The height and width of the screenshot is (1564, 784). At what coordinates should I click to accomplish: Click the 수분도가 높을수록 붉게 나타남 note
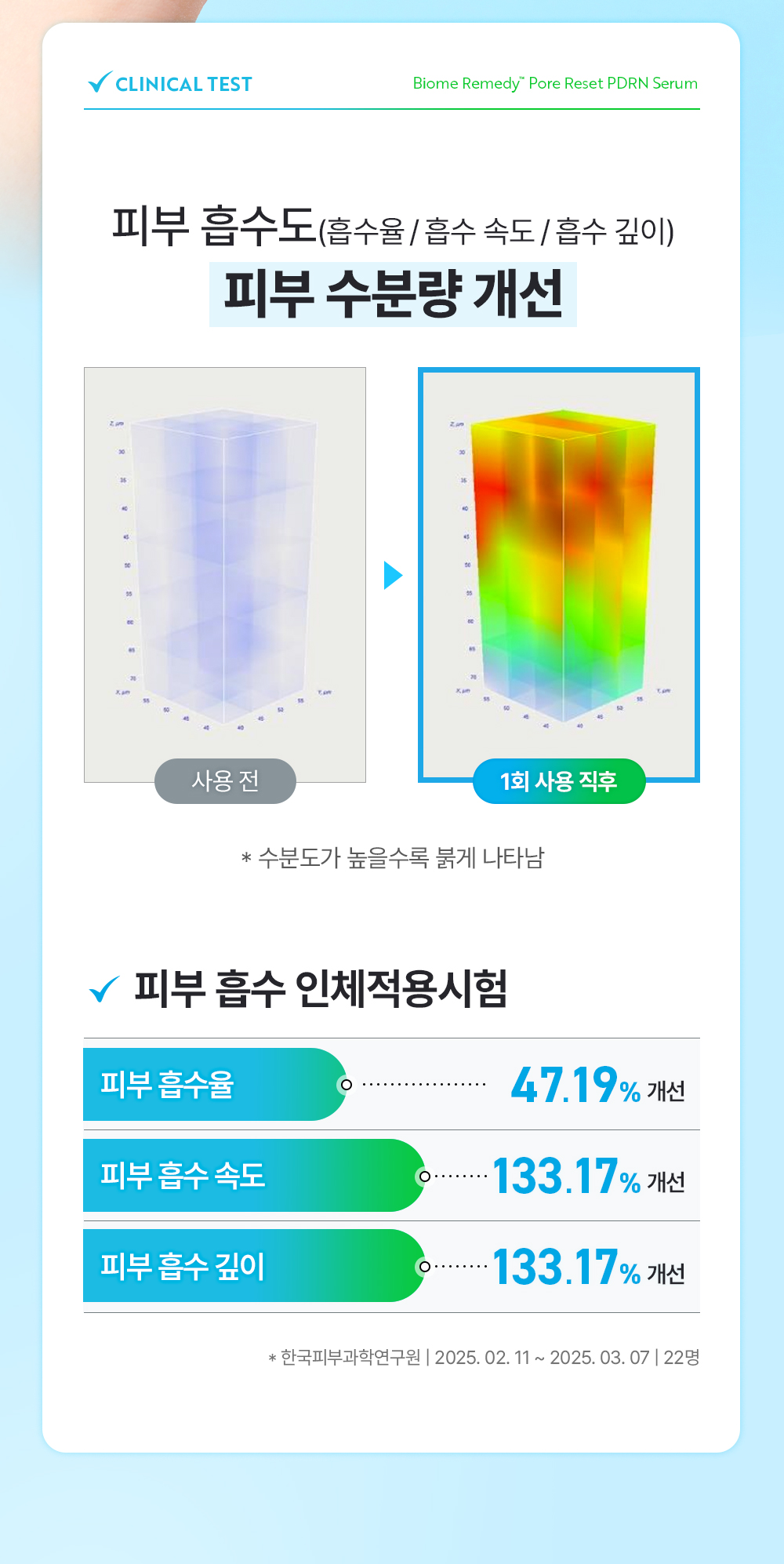[x=393, y=857]
